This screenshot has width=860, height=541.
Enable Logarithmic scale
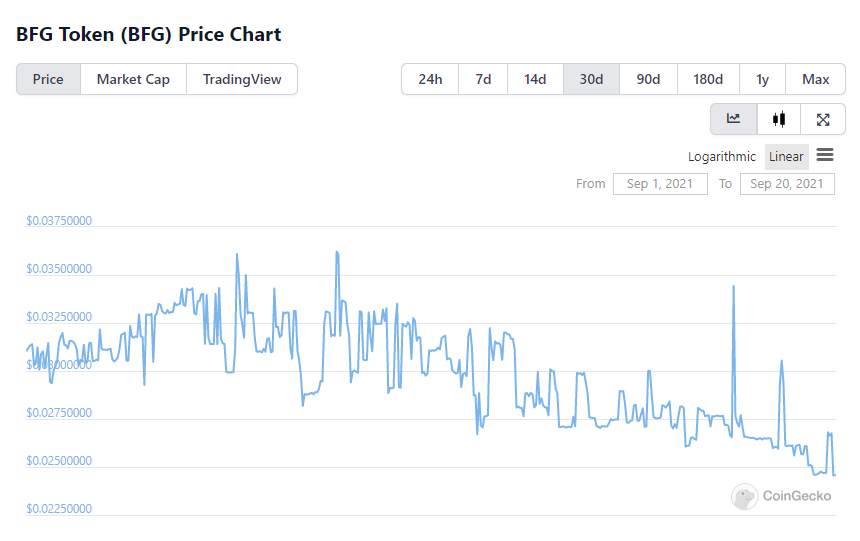[722, 156]
